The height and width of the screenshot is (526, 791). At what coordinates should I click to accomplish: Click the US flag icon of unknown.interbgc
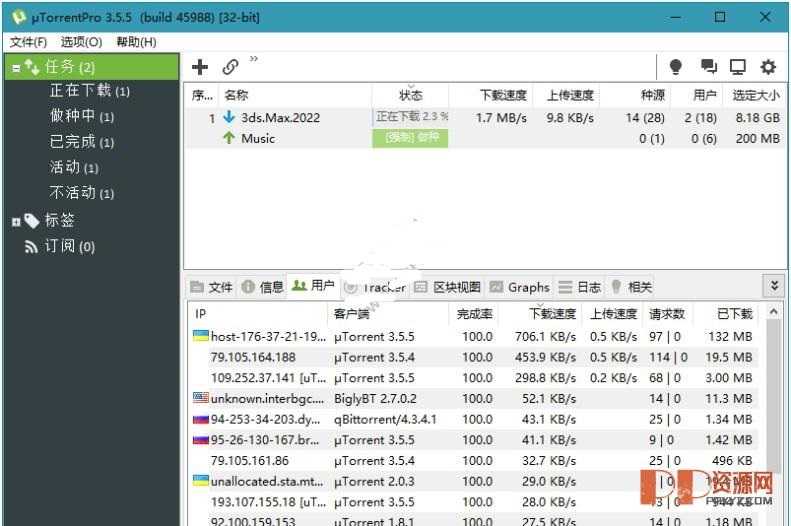coord(201,397)
